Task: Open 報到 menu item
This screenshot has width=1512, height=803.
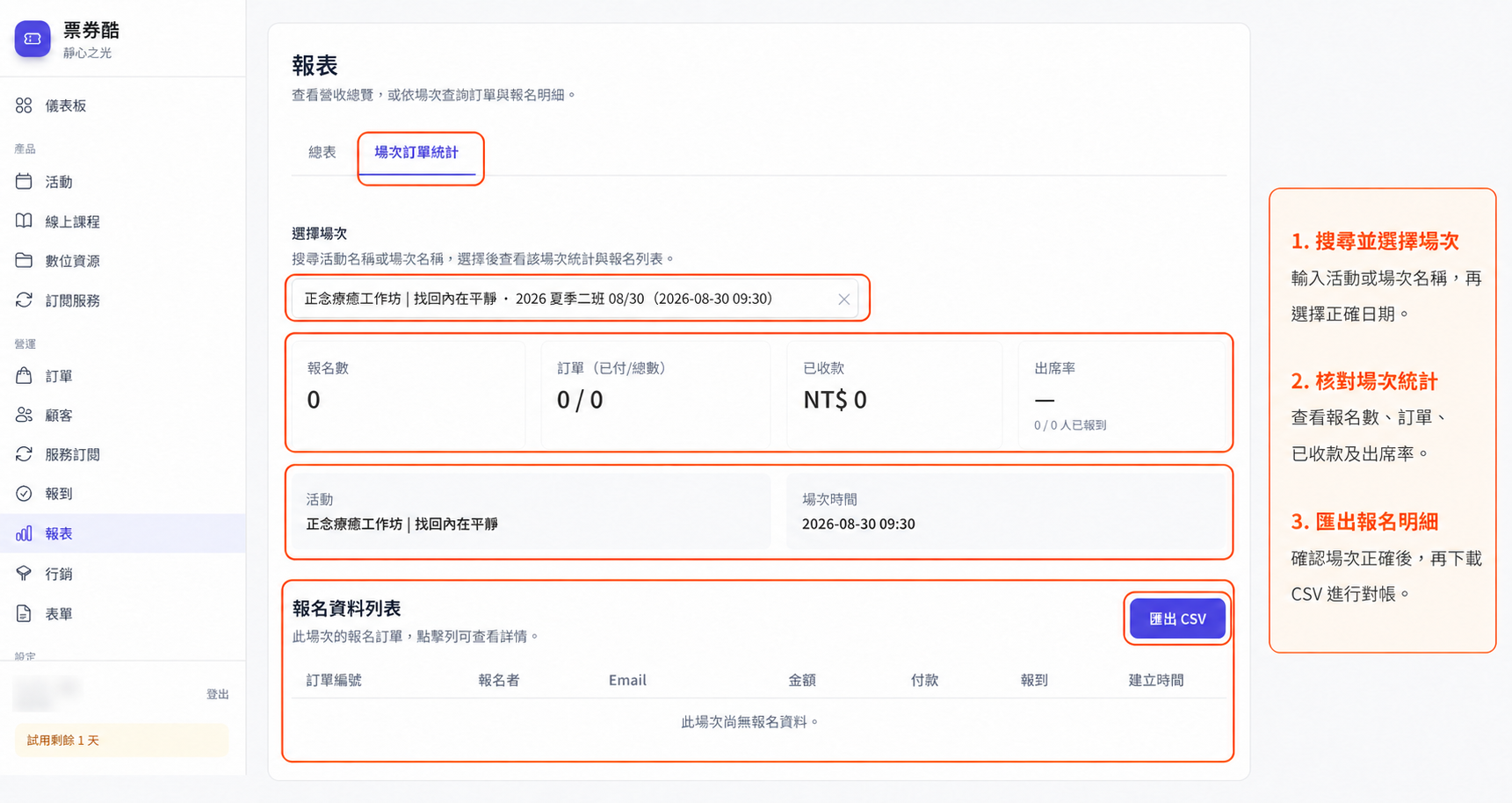Action: pos(123,494)
